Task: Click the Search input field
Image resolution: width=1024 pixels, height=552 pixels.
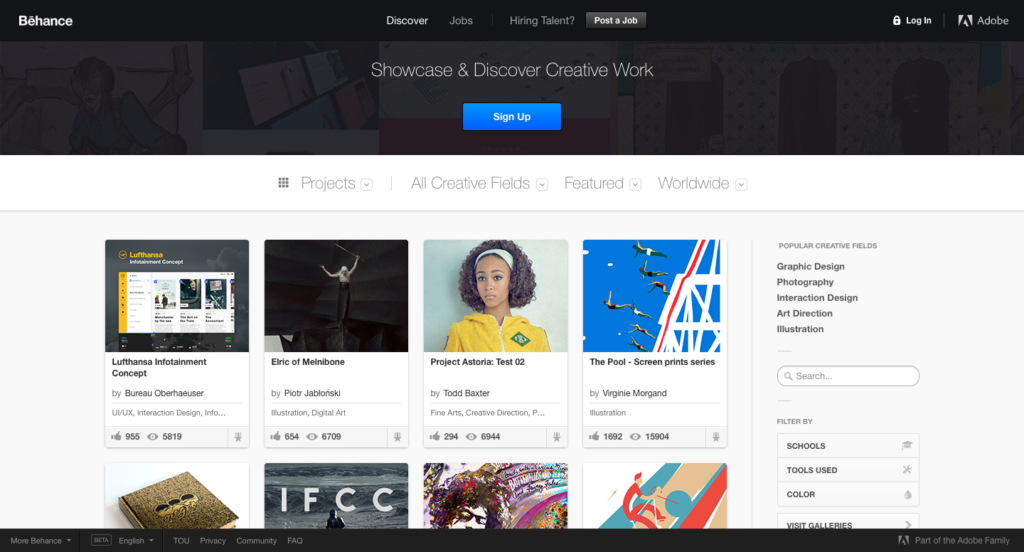Action: point(848,376)
